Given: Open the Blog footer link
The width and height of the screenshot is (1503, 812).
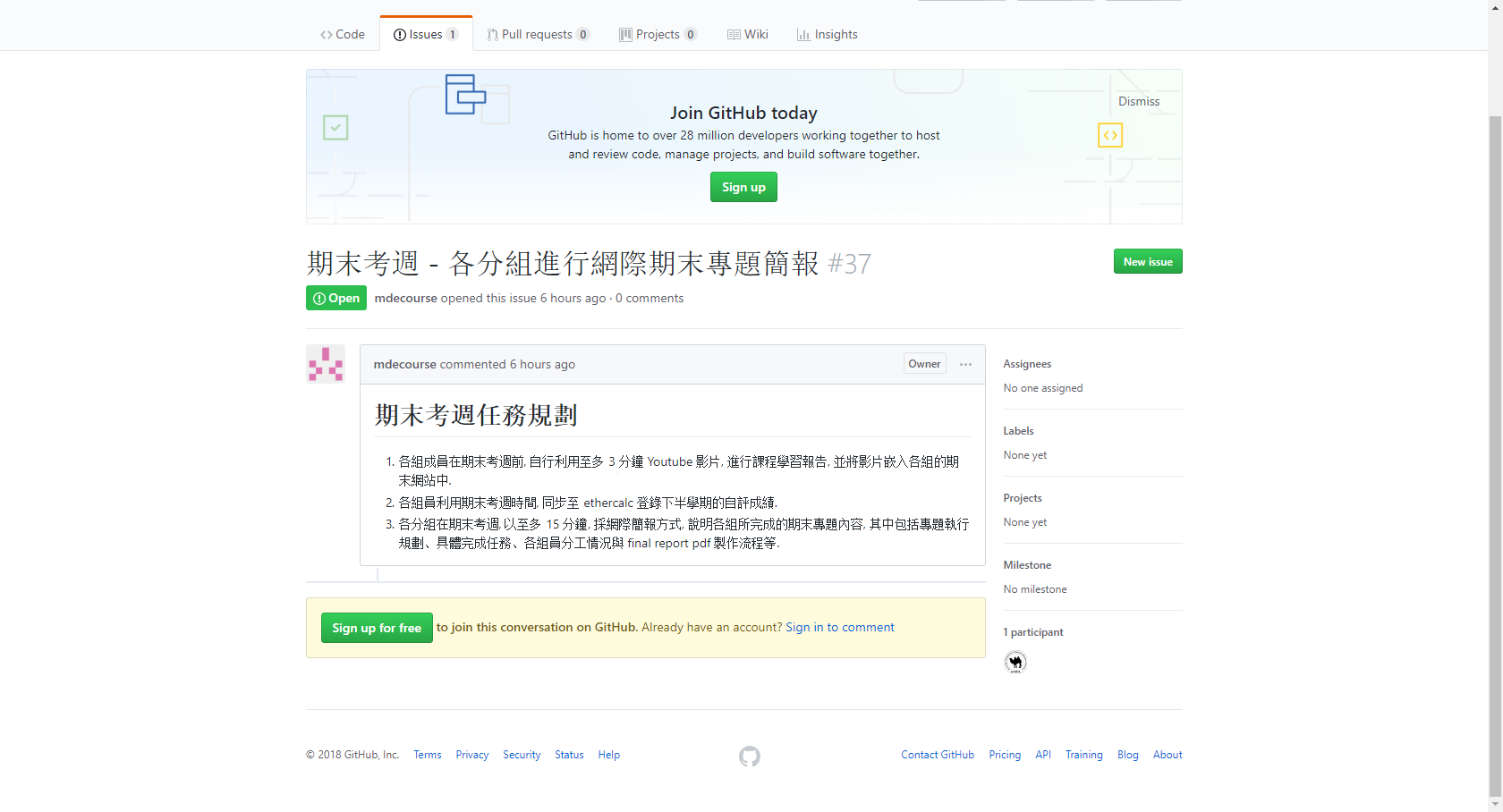Looking at the screenshot, I should pos(1128,755).
